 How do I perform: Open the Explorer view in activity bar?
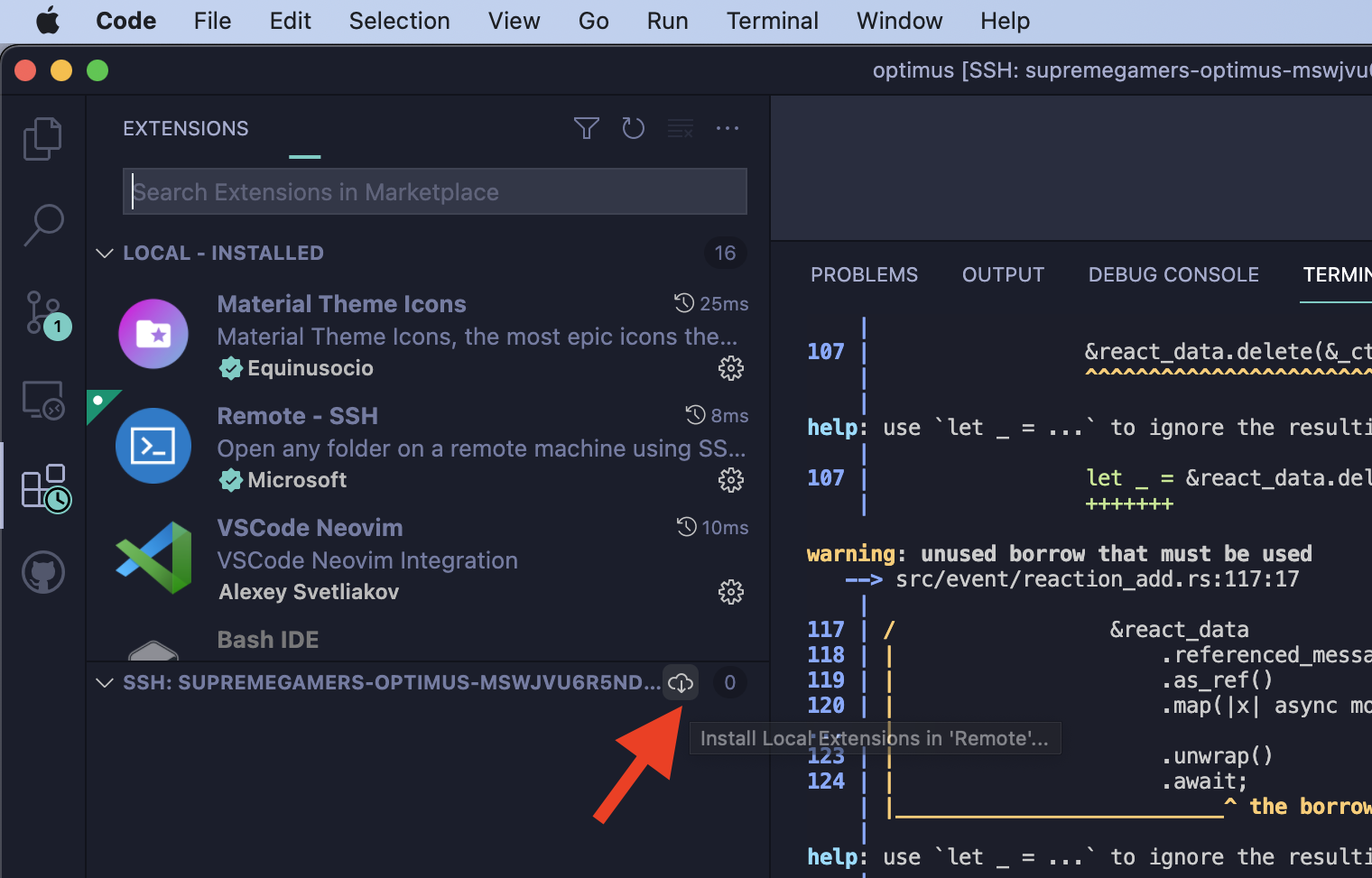[x=42, y=139]
